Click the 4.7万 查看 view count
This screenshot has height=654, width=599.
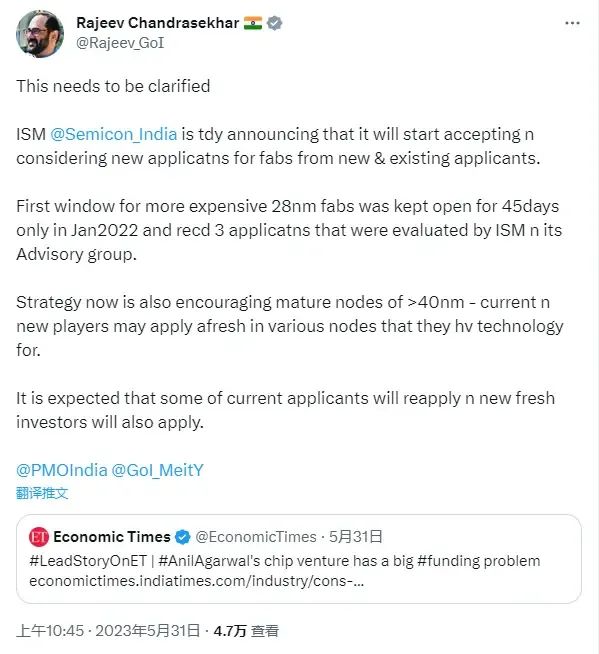[246, 631]
